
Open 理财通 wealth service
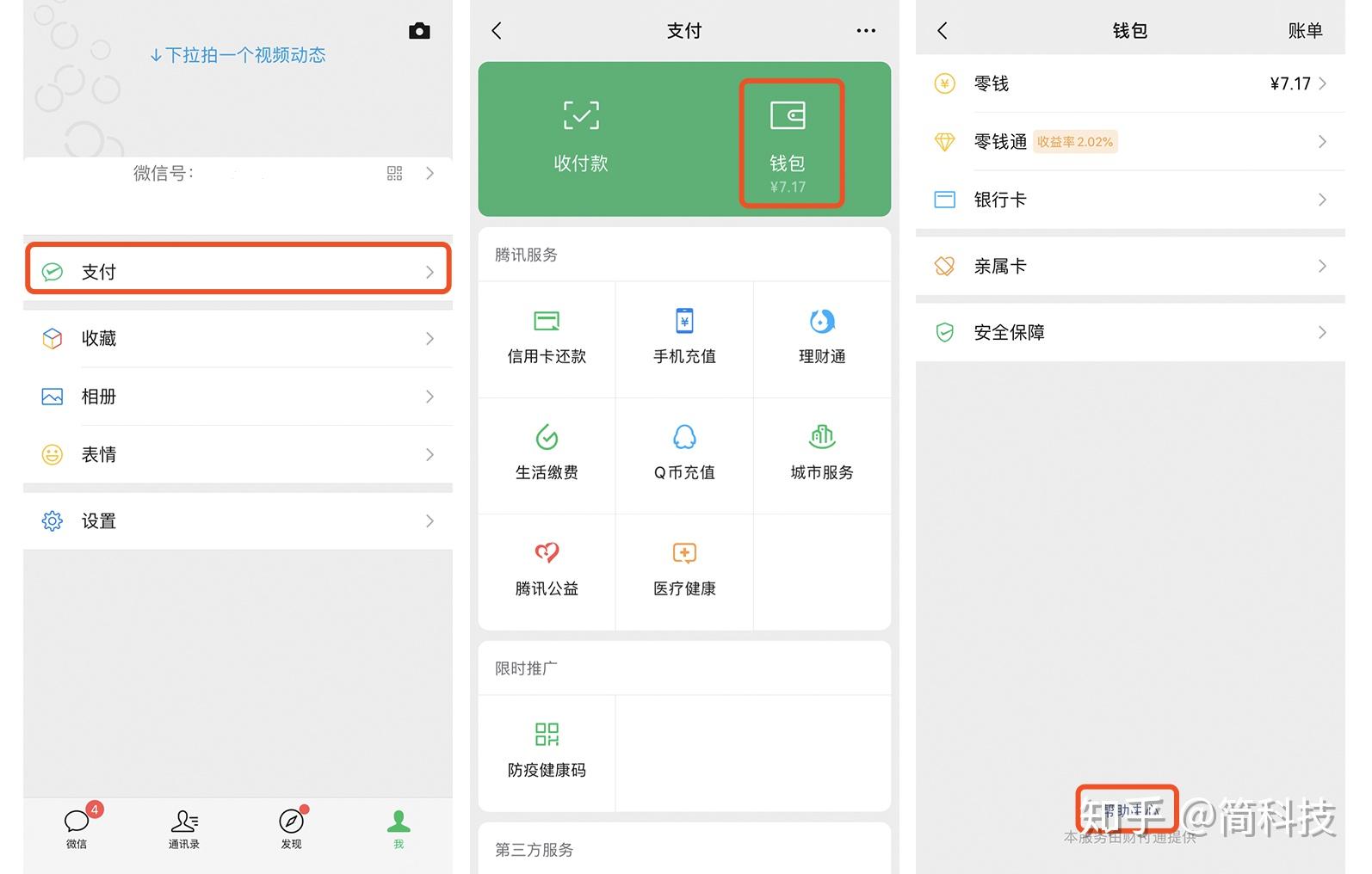point(822,338)
